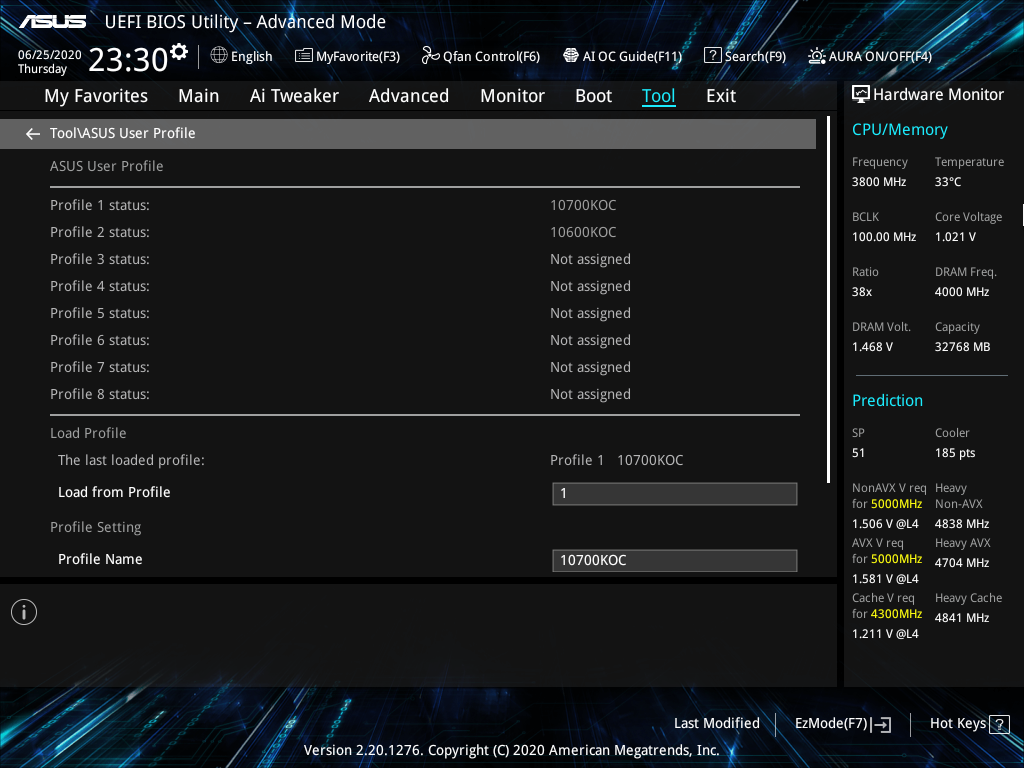Click the 185 pts cooler score
The height and width of the screenshot is (768, 1024).
point(955,453)
